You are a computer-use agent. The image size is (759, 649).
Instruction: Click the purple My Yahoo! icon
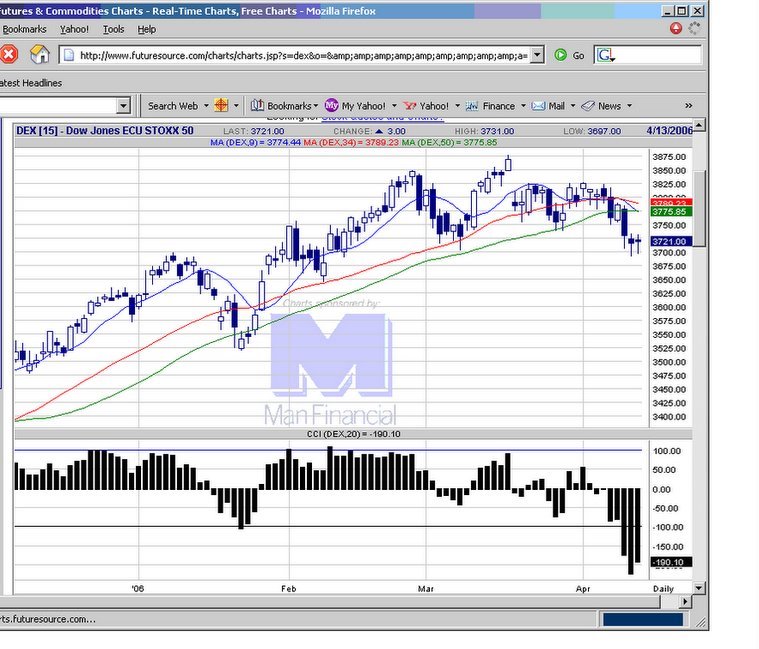click(332, 105)
